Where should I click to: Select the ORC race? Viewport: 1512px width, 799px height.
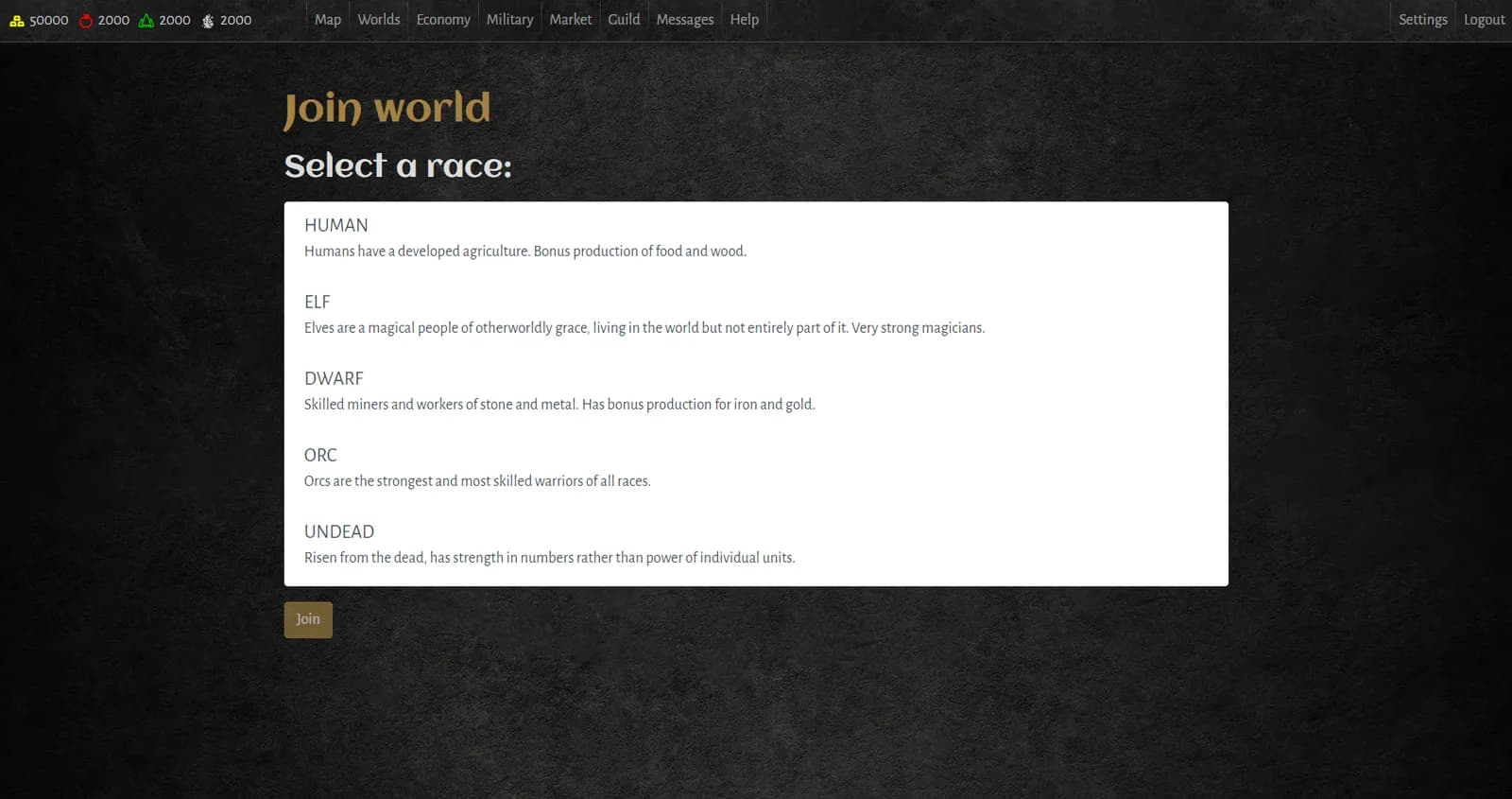(756, 468)
